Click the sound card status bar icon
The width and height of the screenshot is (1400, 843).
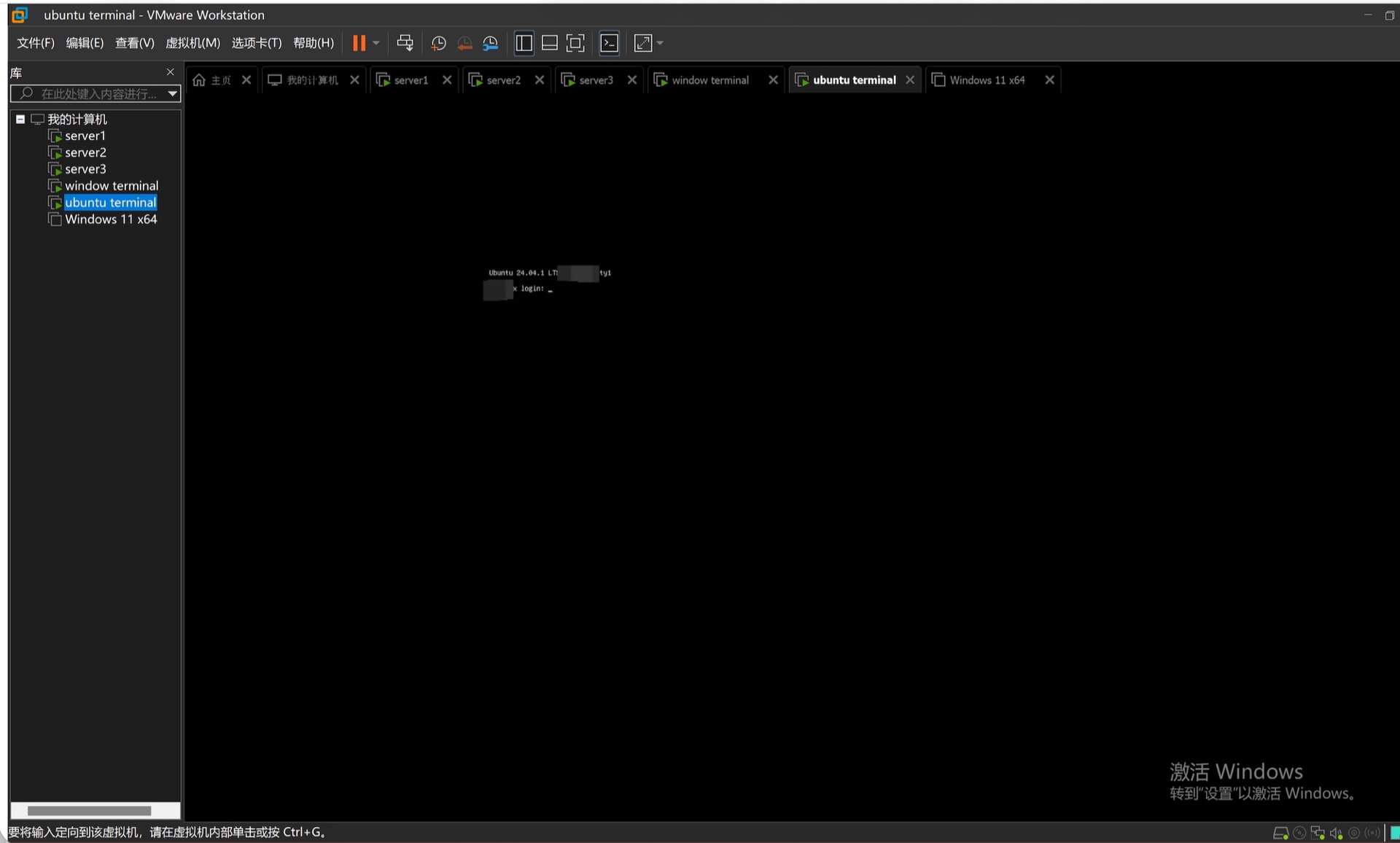(1336, 833)
